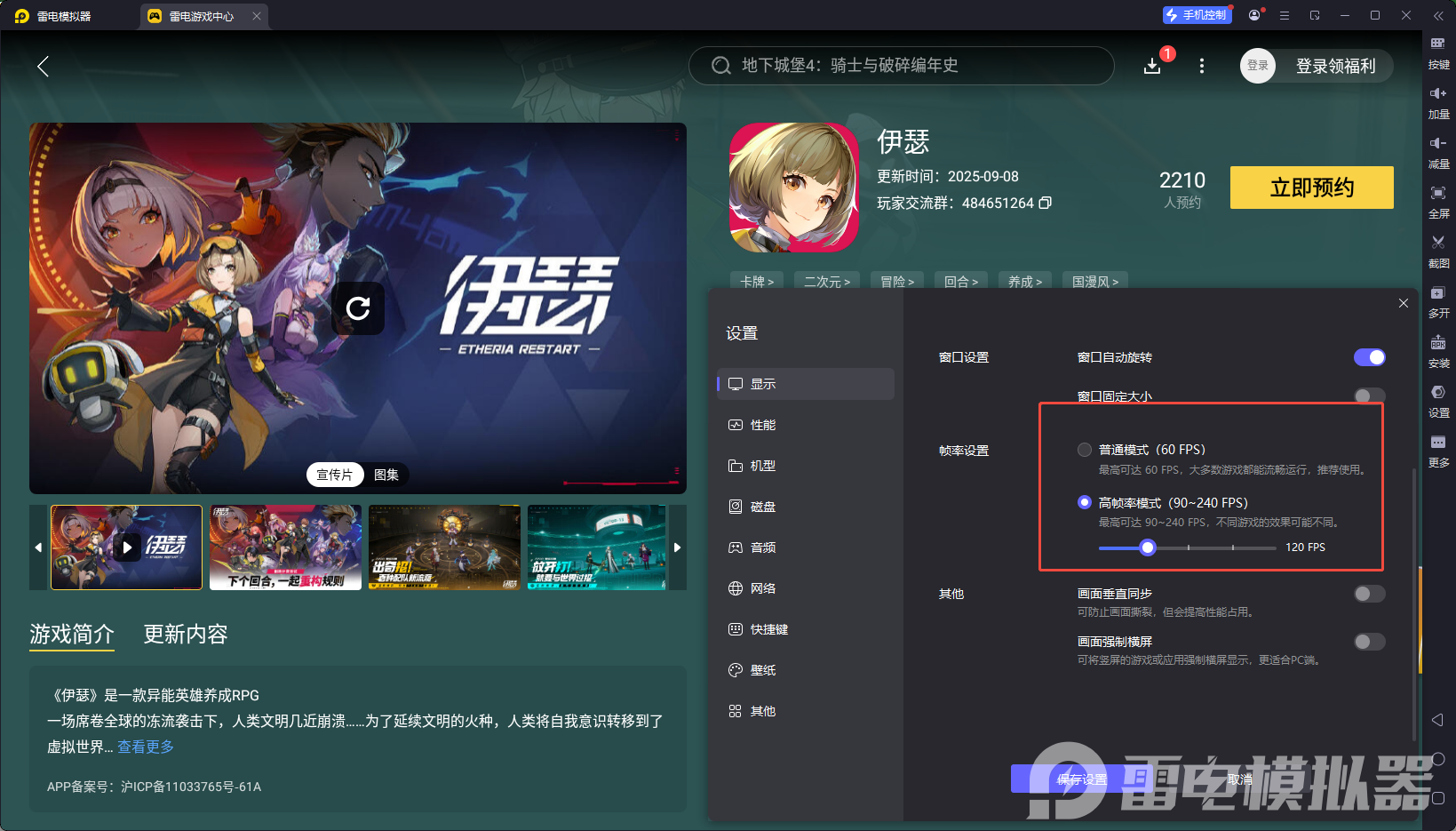
Task: Click the 手机控制 button
Action: (x=1197, y=15)
